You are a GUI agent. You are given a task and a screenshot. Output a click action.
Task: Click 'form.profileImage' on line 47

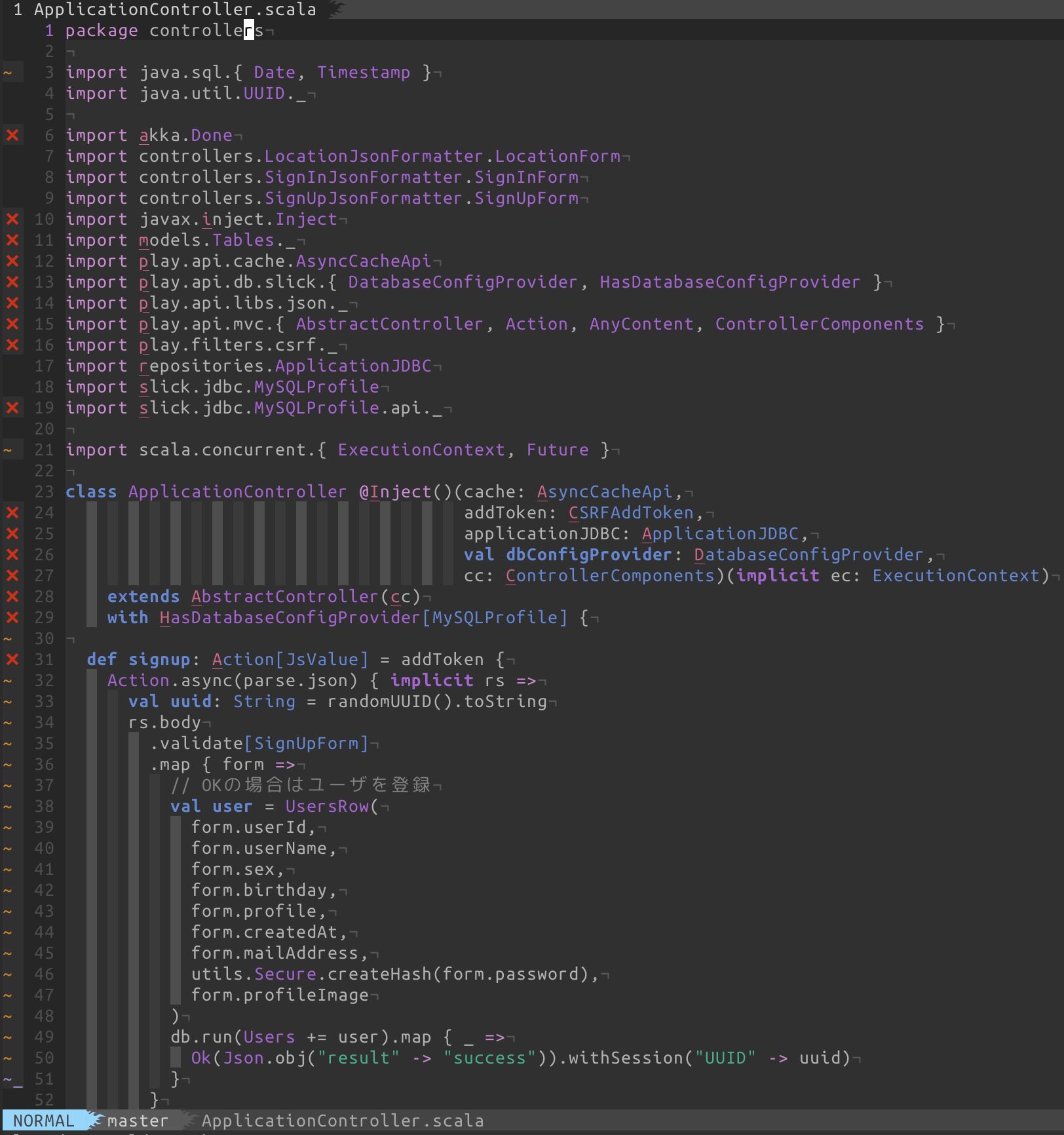click(280, 995)
